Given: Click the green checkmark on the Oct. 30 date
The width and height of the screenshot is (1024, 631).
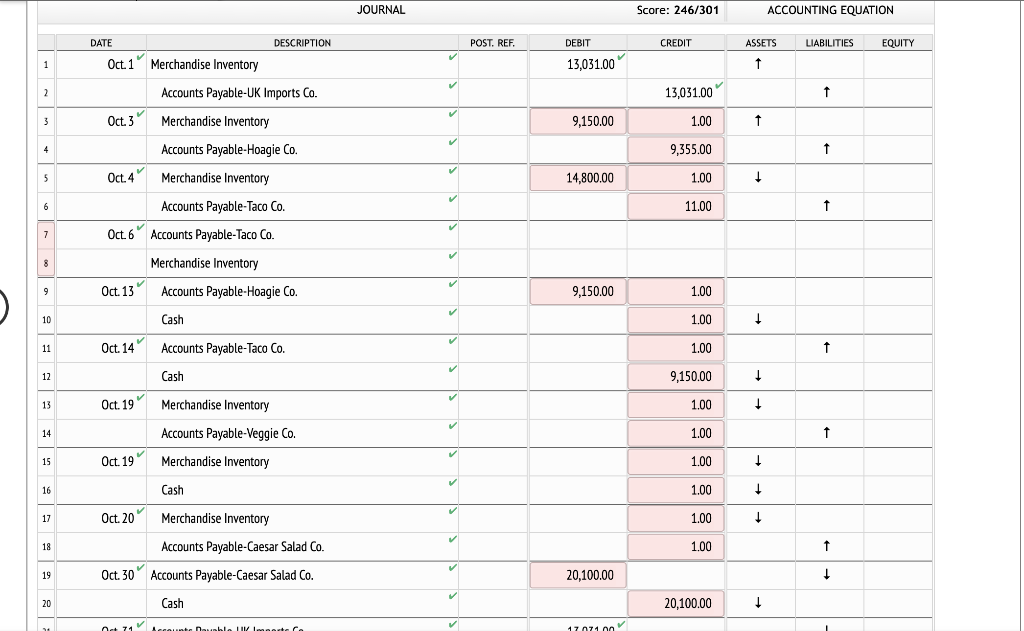Looking at the screenshot, I should (138, 569).
